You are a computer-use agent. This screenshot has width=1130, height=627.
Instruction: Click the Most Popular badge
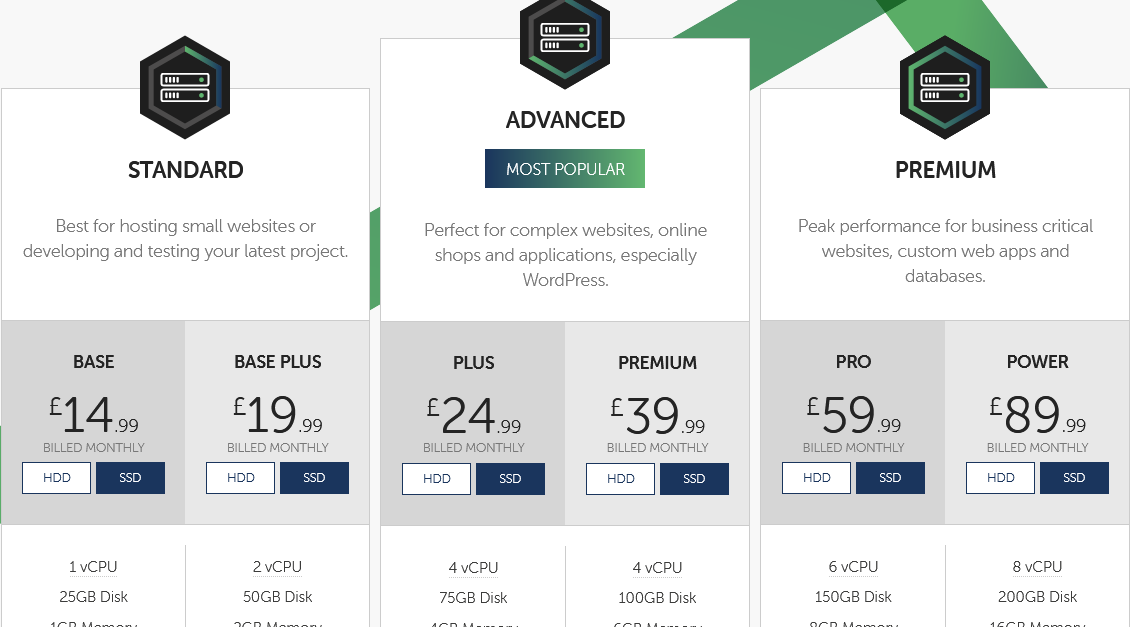point(565,169)
